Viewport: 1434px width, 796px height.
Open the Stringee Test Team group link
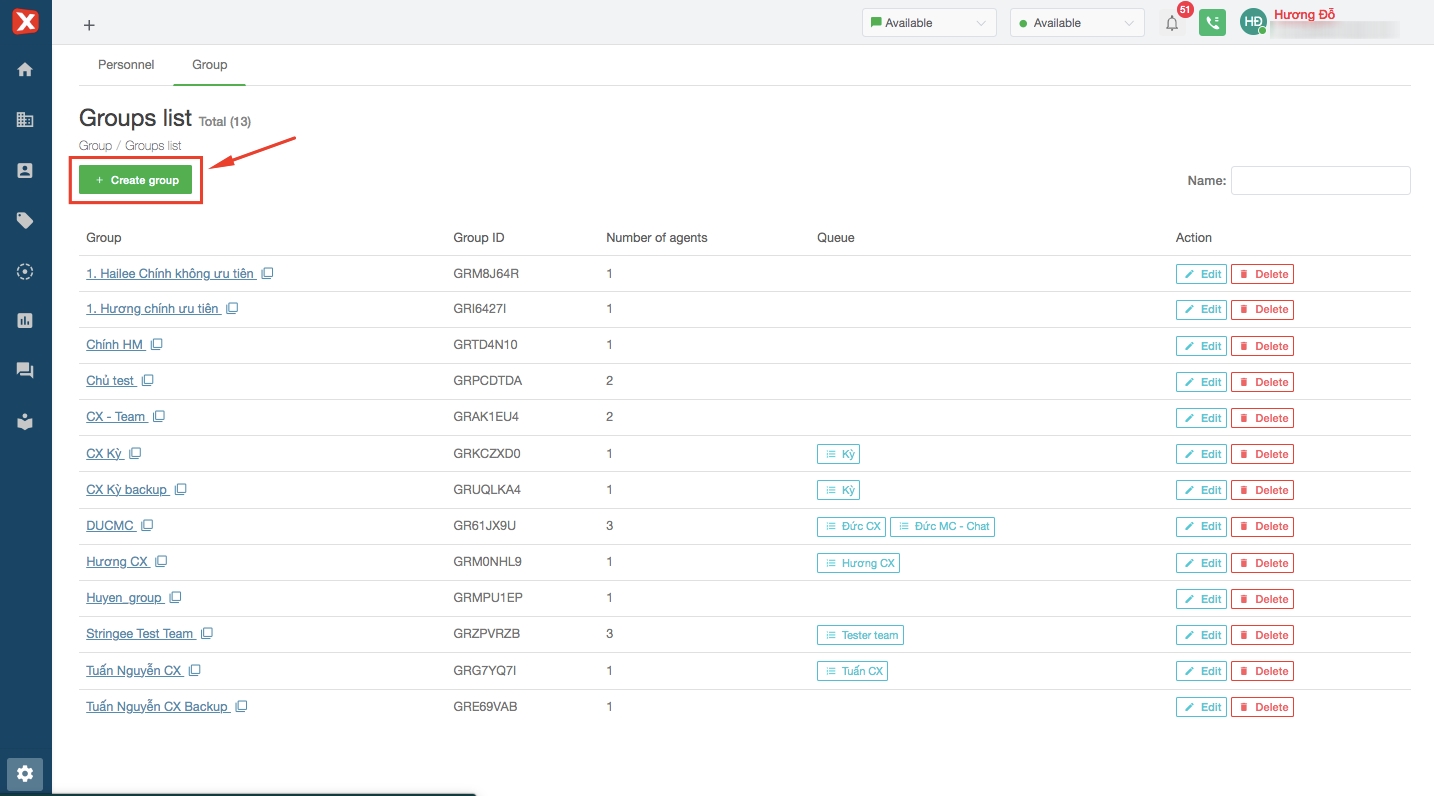140,634
